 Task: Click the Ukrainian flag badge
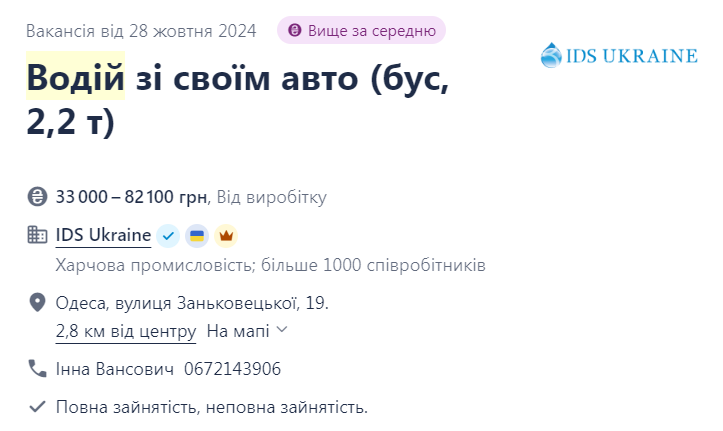click(197, 236)
